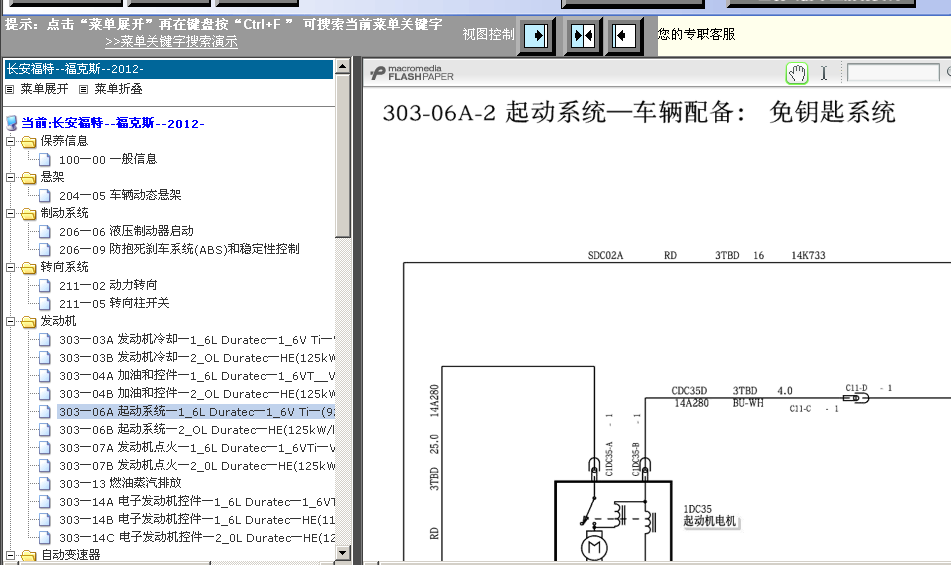
Task: Select the FlashPaper text selection cursor tool
Action: point(824,73)
